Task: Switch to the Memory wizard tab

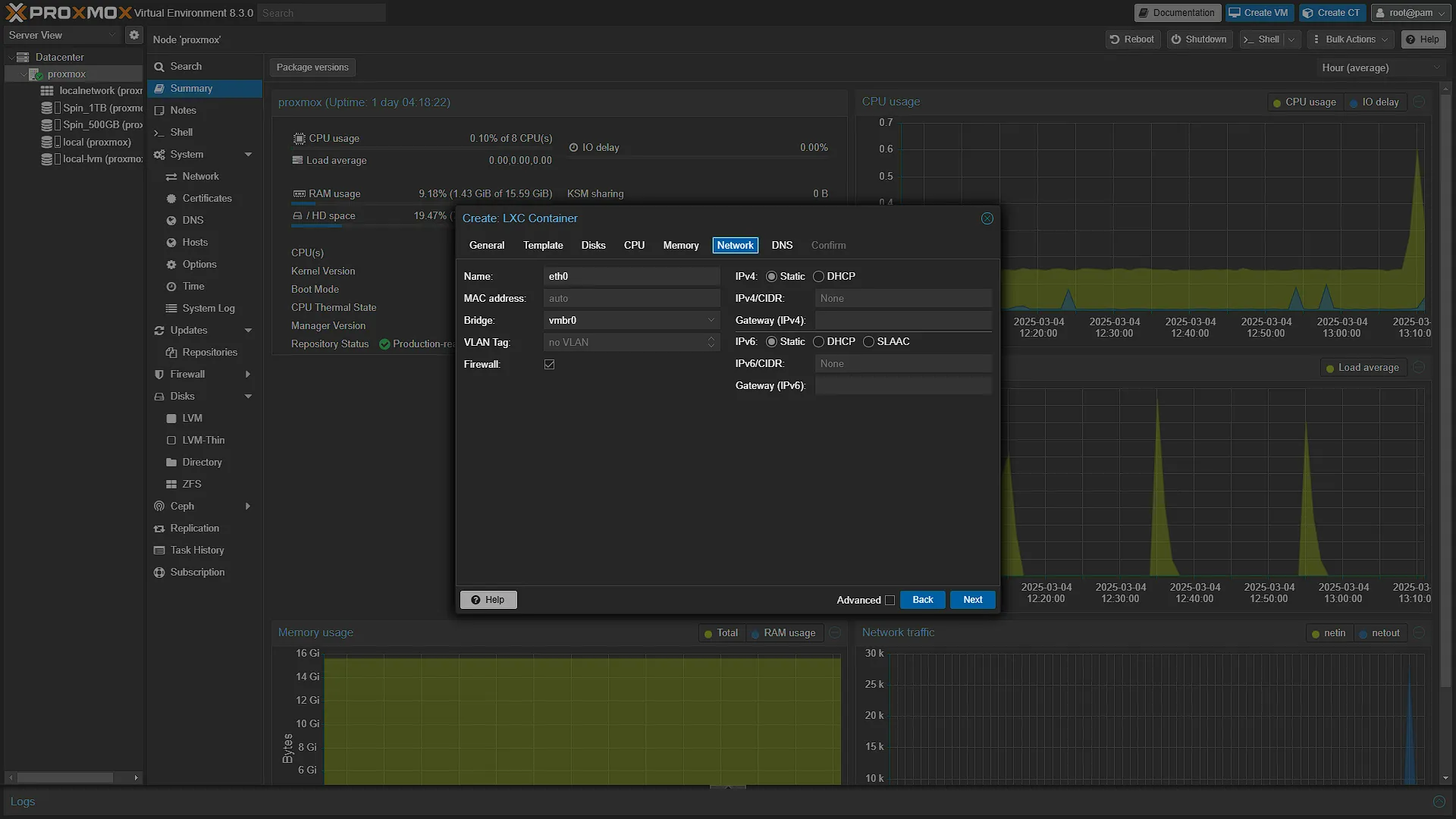Action: click(x=681, y=246)
